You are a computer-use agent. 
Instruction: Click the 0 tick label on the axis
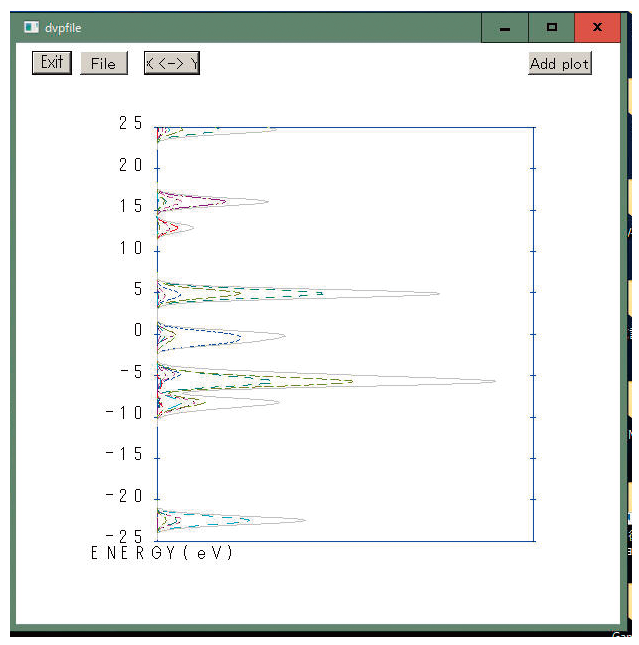tap(139, 331)
